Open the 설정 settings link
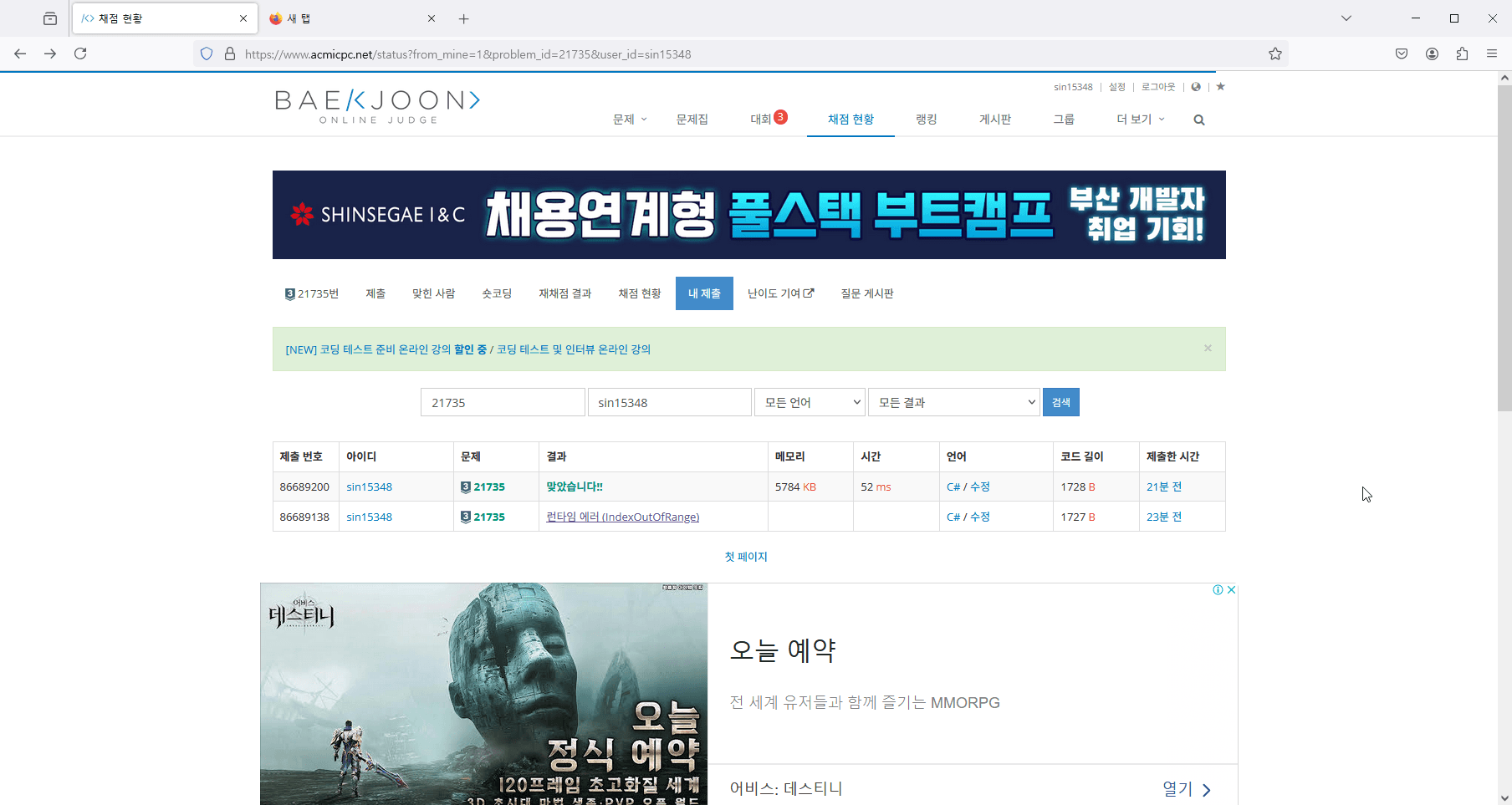 (x=1117, y=87)
